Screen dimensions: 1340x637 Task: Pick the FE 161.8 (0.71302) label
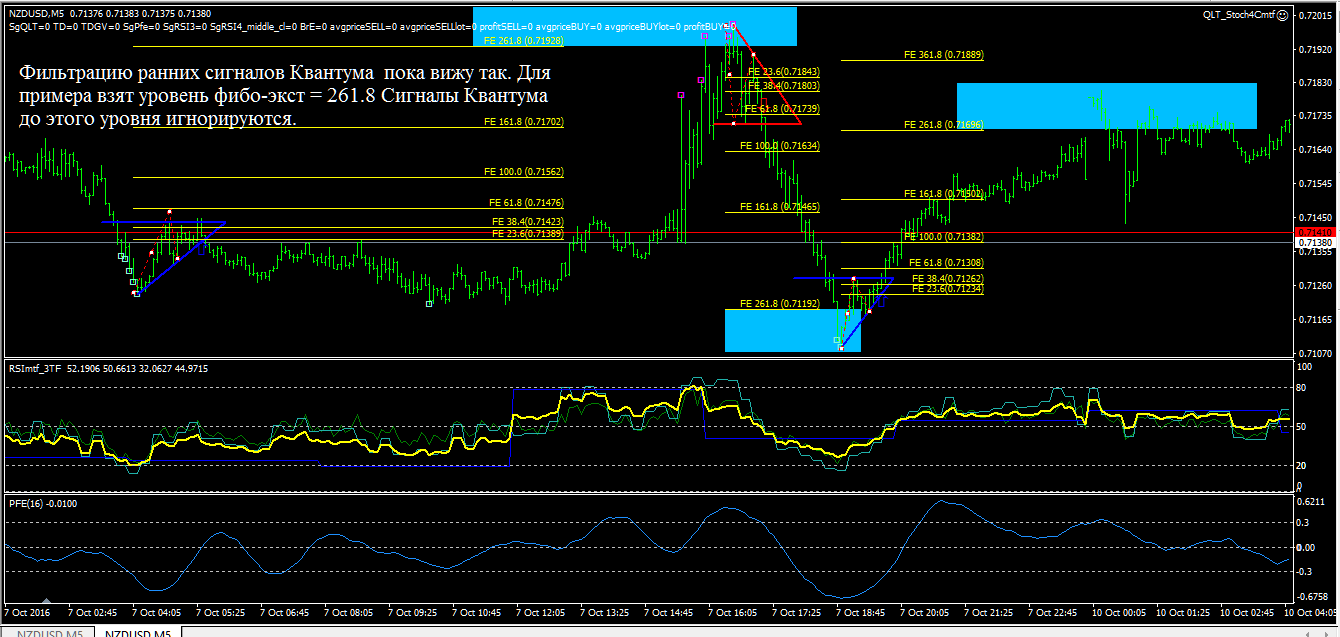945,194
